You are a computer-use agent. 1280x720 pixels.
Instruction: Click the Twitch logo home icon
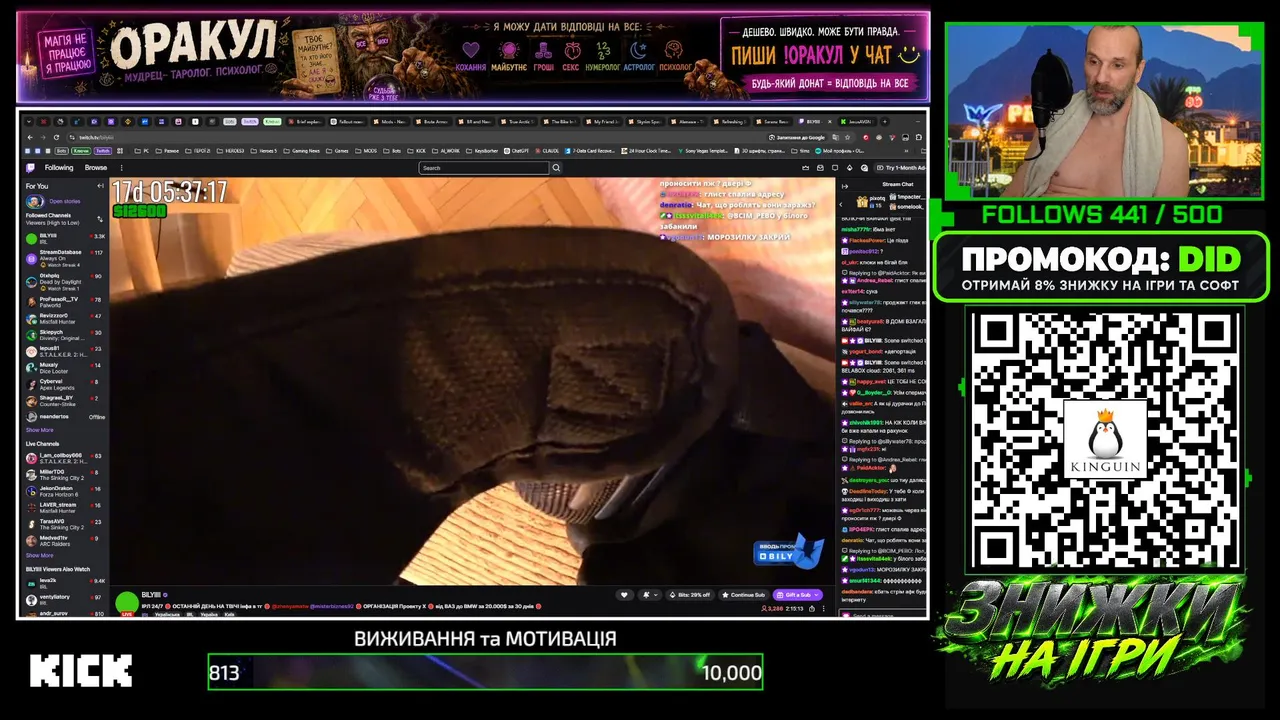pyautogui.click(x=30, y=168)
